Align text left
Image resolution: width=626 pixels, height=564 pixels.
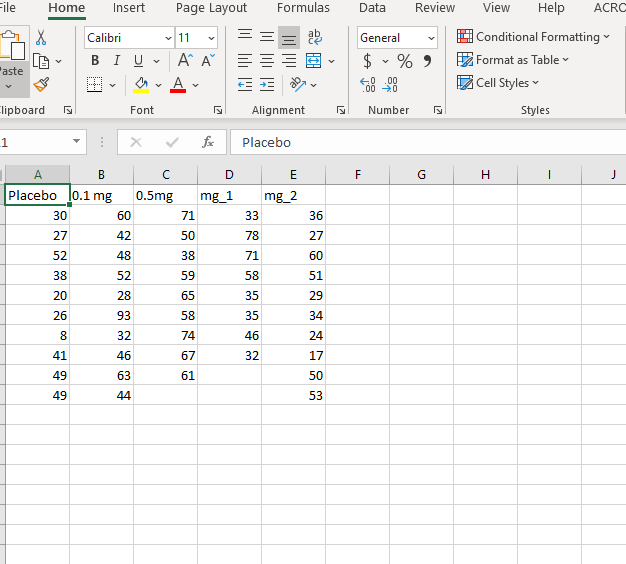245,61
